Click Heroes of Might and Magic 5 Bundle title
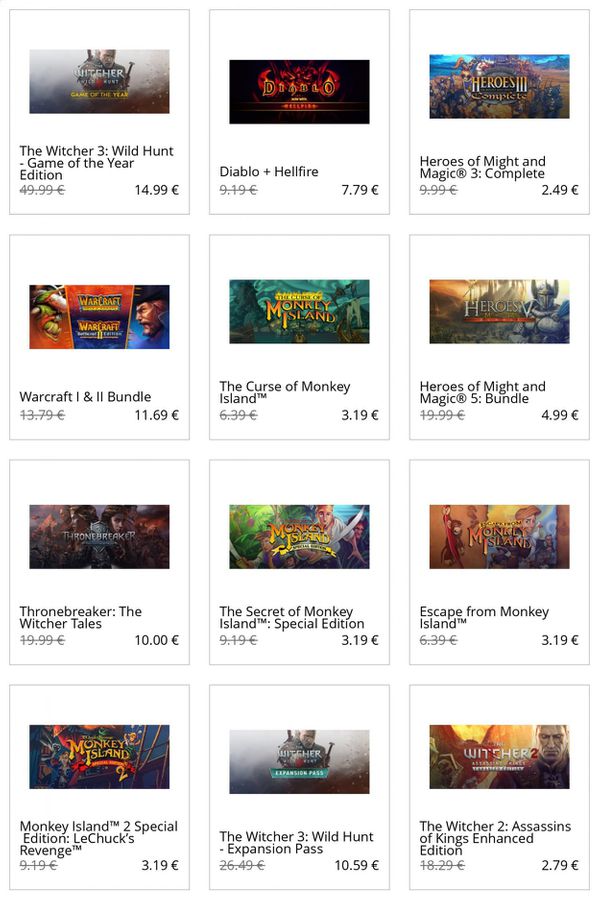The image size is (600, 900). pos(482,393)
